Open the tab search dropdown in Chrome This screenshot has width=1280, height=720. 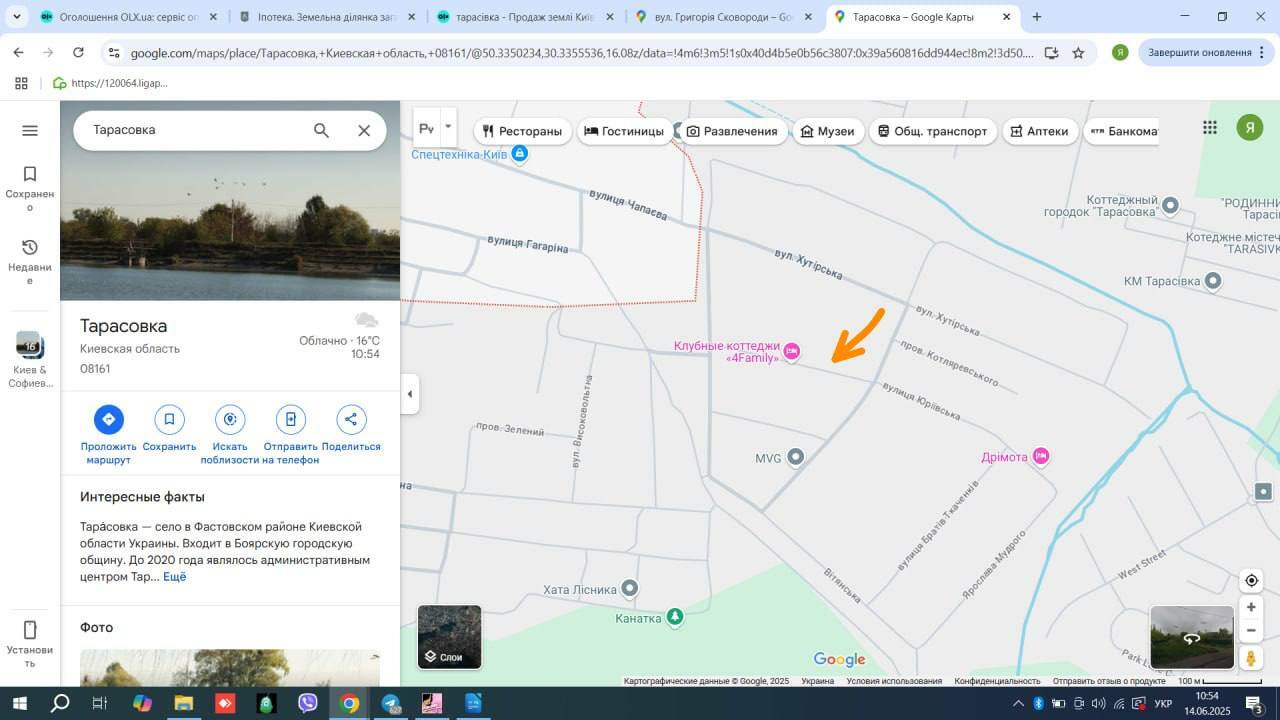(x=17, y=17)
